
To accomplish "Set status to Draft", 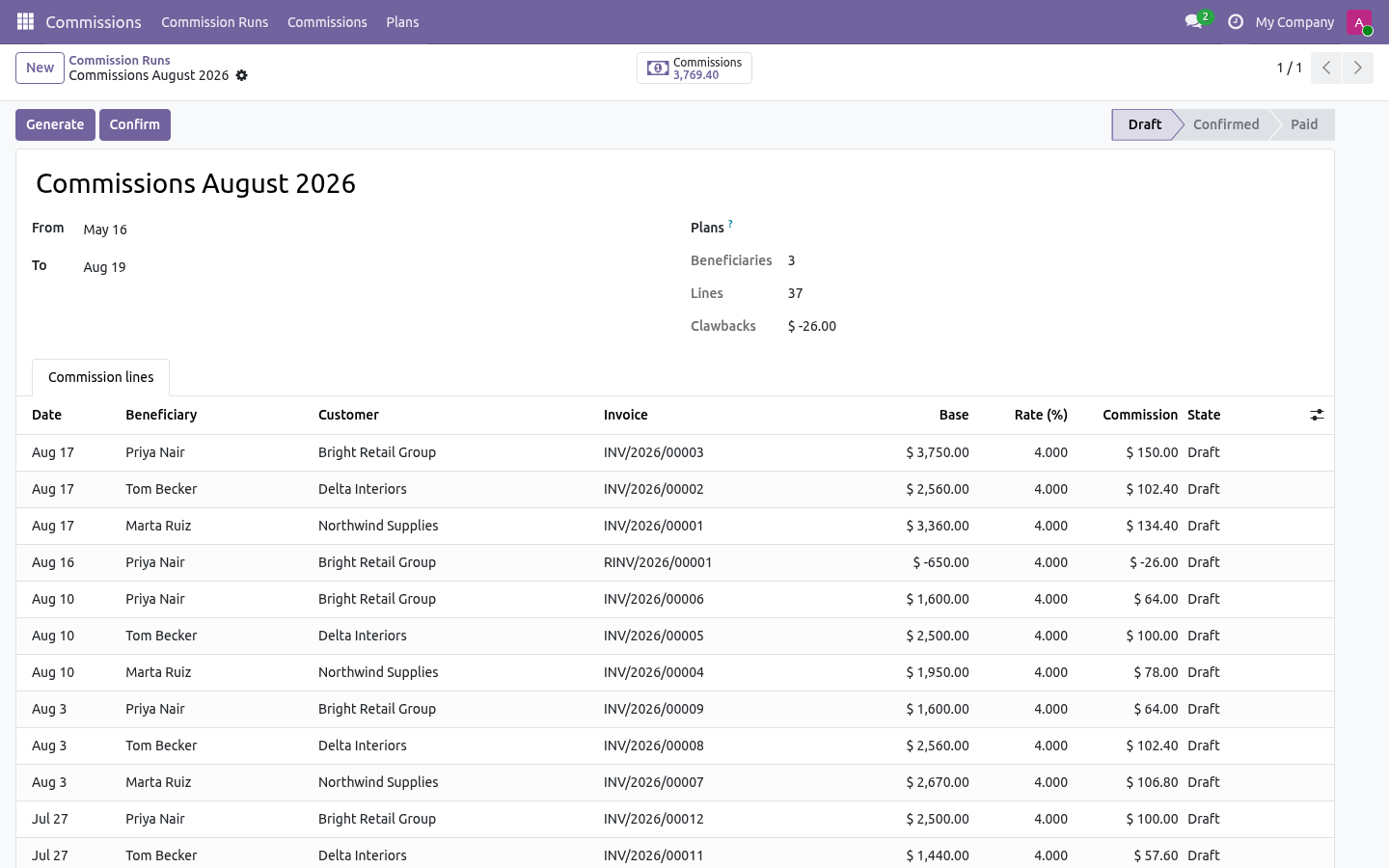I will tap(1144, 124).
